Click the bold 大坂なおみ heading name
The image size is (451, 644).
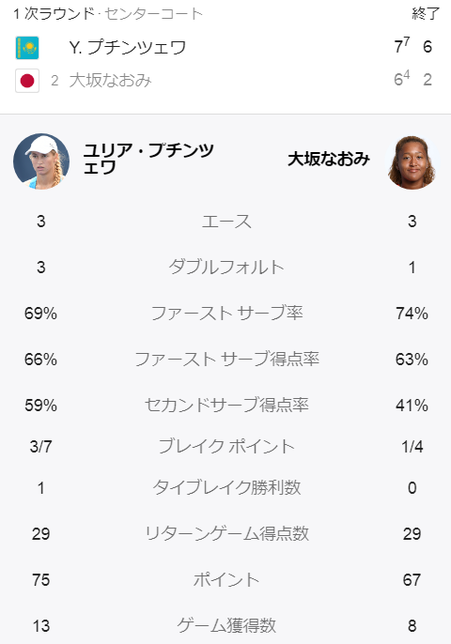(329, 159)
